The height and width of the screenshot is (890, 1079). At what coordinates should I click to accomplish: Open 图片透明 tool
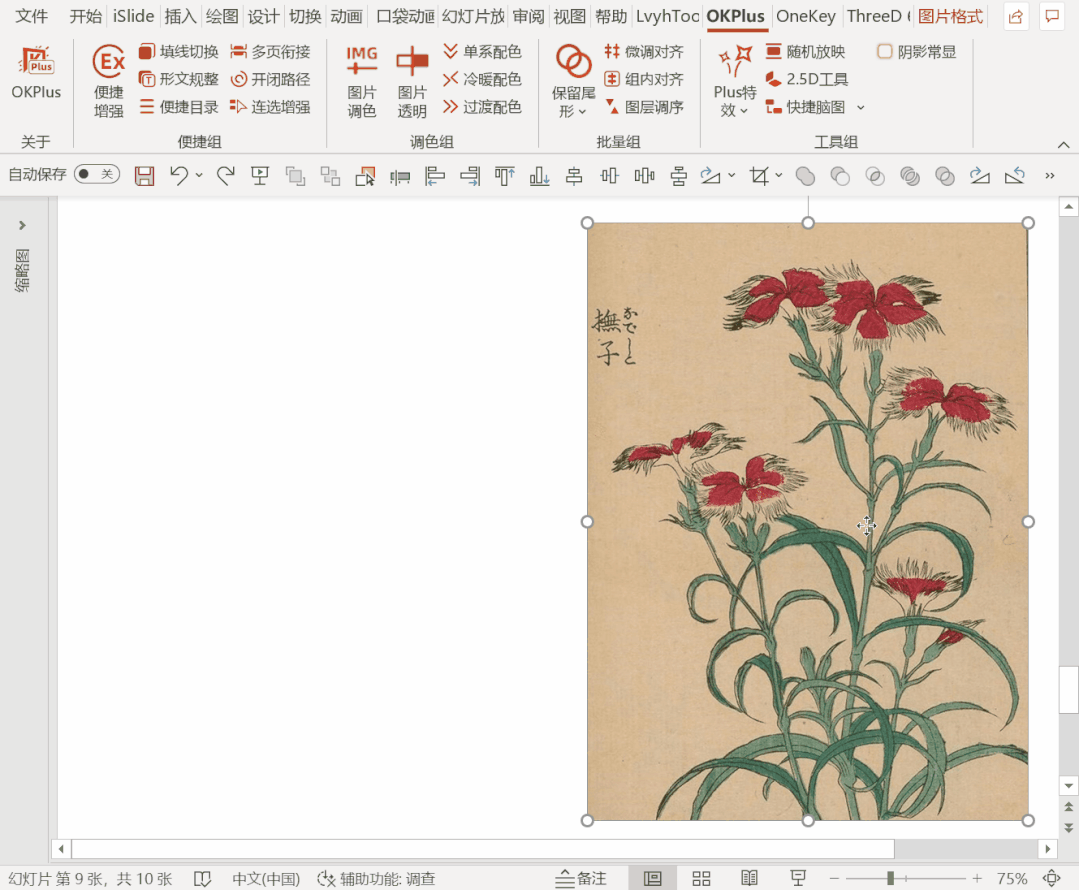click(x=412, y=81)
